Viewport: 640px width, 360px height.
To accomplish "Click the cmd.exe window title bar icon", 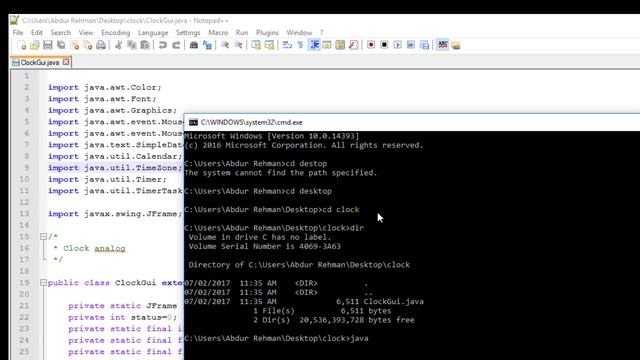I will click(x=193, y=122).
